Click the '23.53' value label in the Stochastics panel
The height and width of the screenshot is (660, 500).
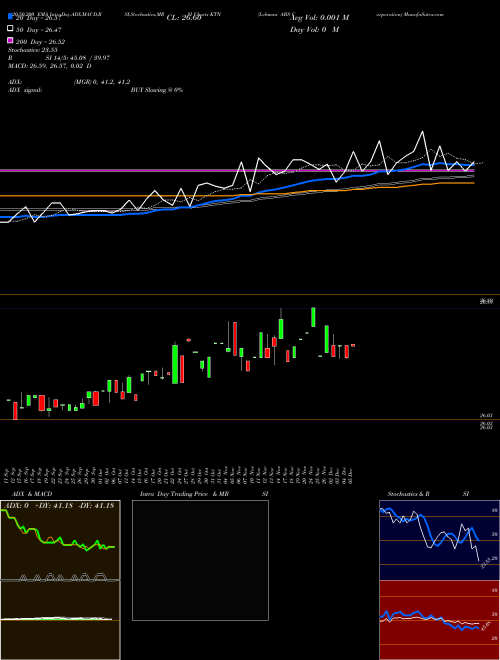tap(486, 562)
